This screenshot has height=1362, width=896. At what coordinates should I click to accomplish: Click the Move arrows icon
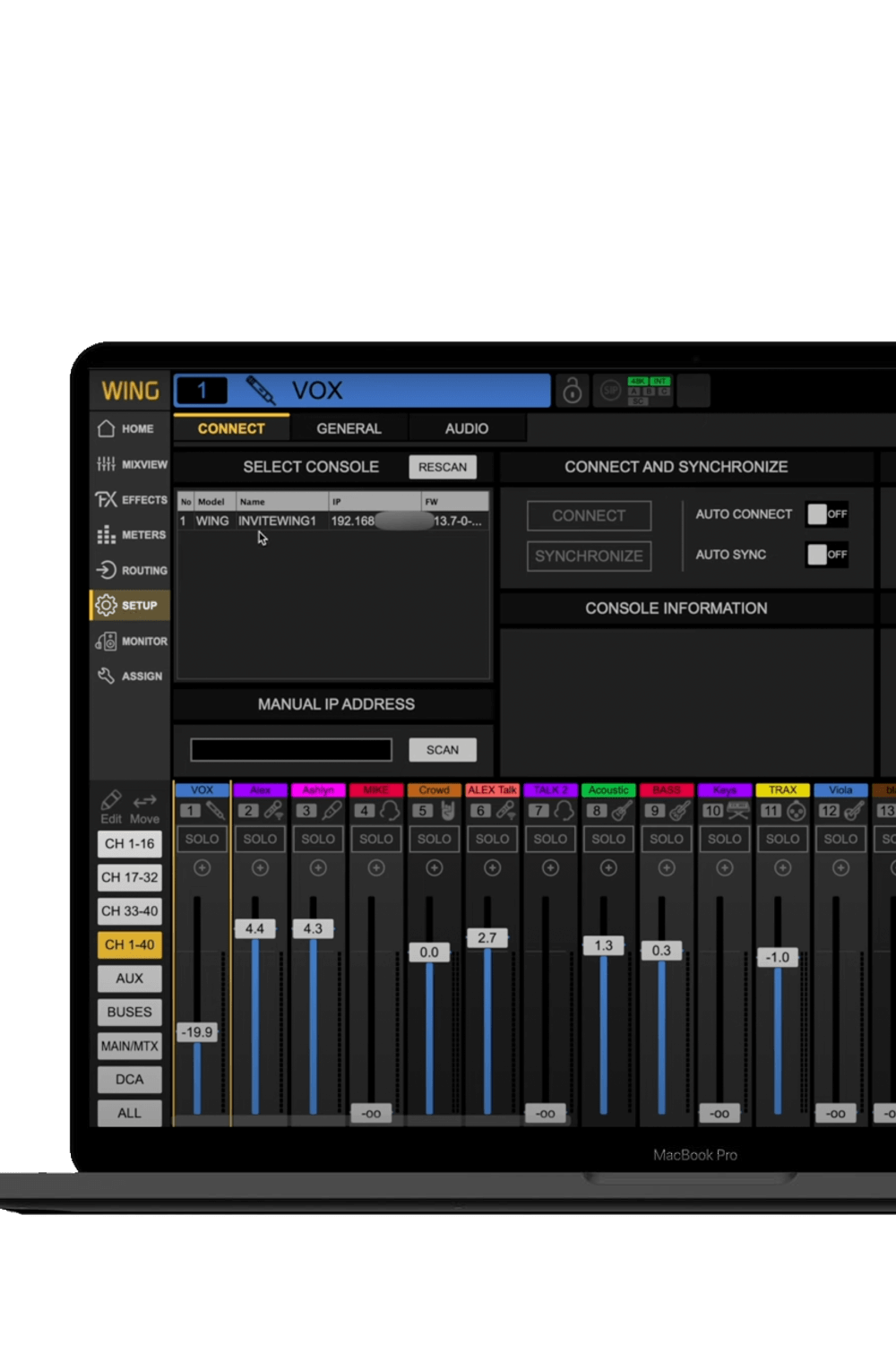(144, 800)
